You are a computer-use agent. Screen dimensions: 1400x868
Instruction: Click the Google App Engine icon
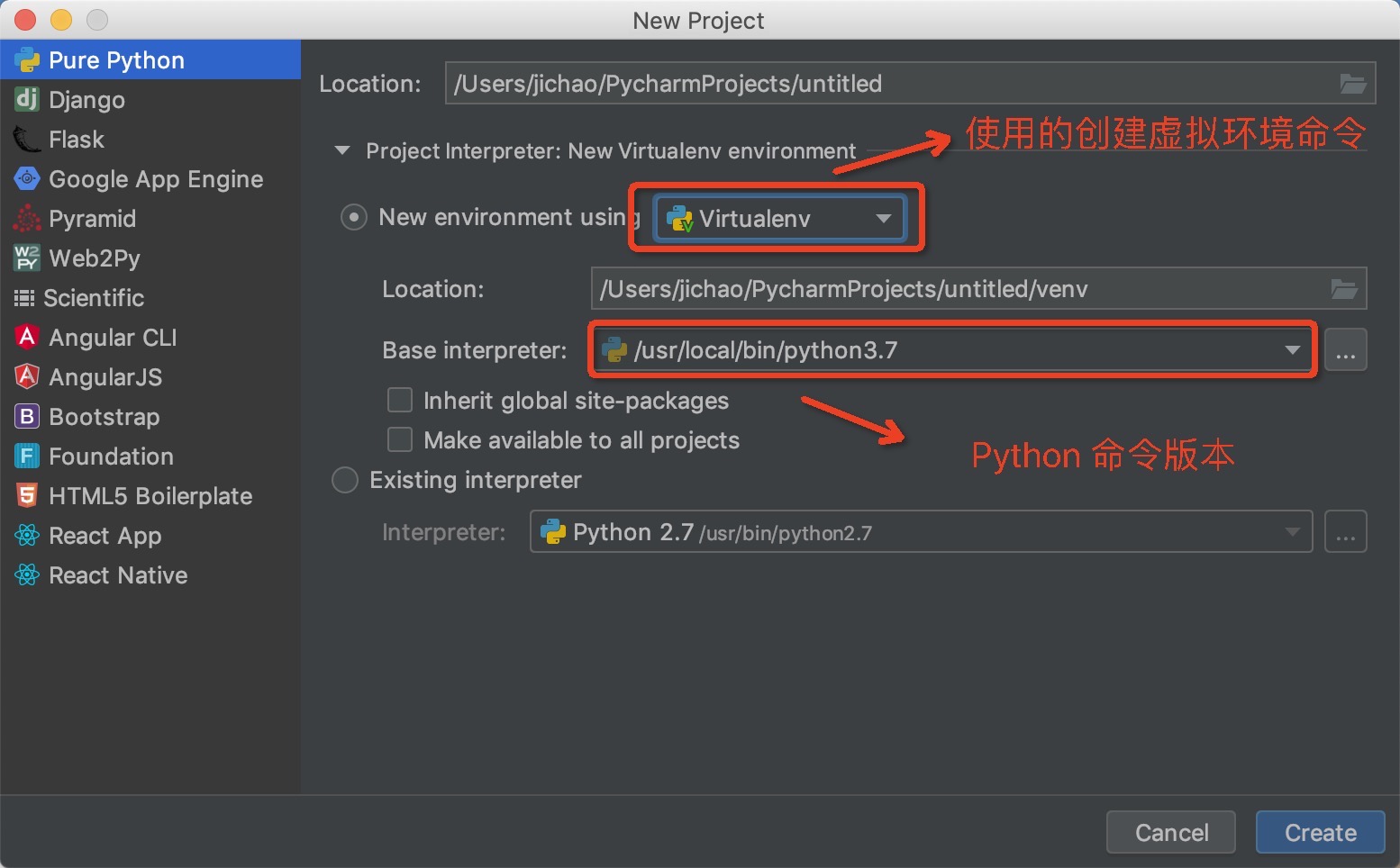click(26, 178)
